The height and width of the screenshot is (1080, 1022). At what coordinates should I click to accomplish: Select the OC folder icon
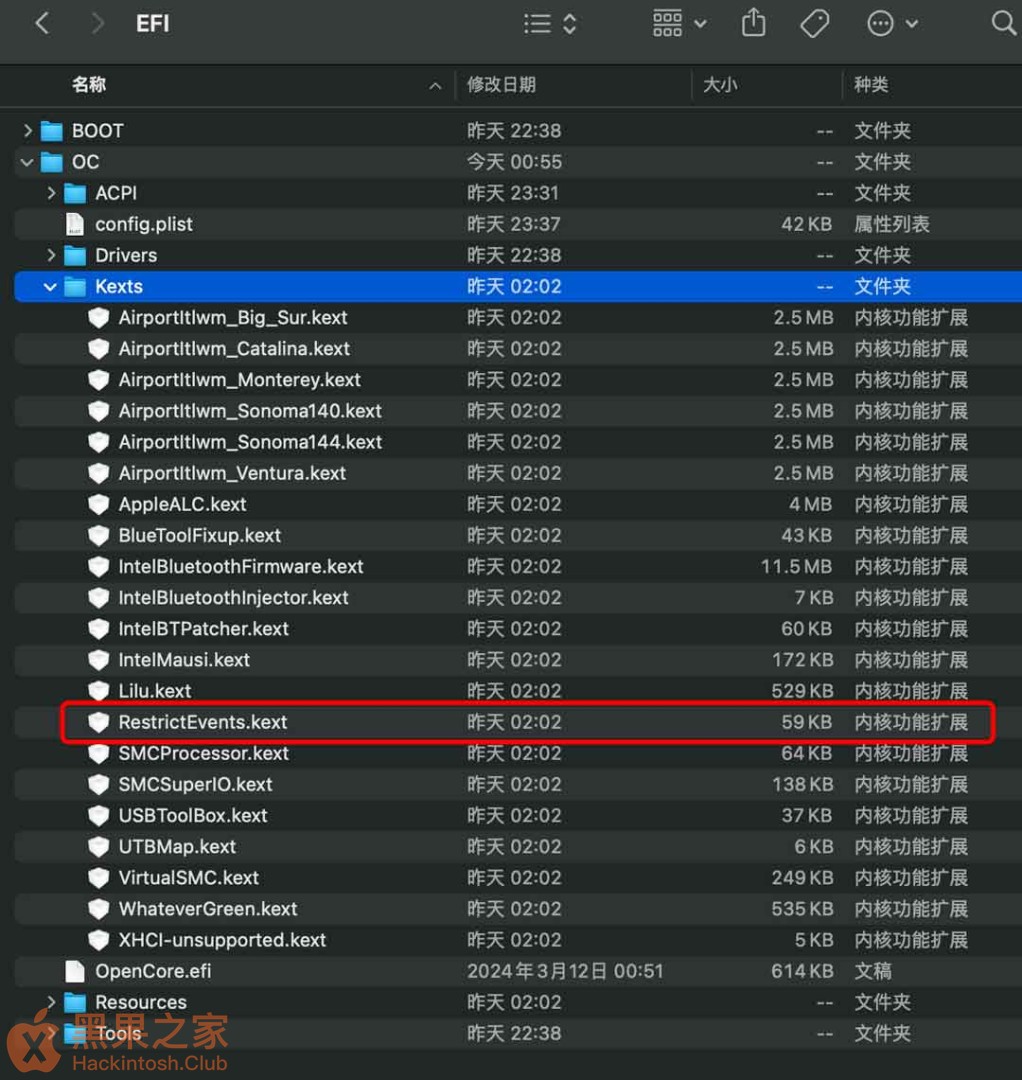[x=52, y=162]
